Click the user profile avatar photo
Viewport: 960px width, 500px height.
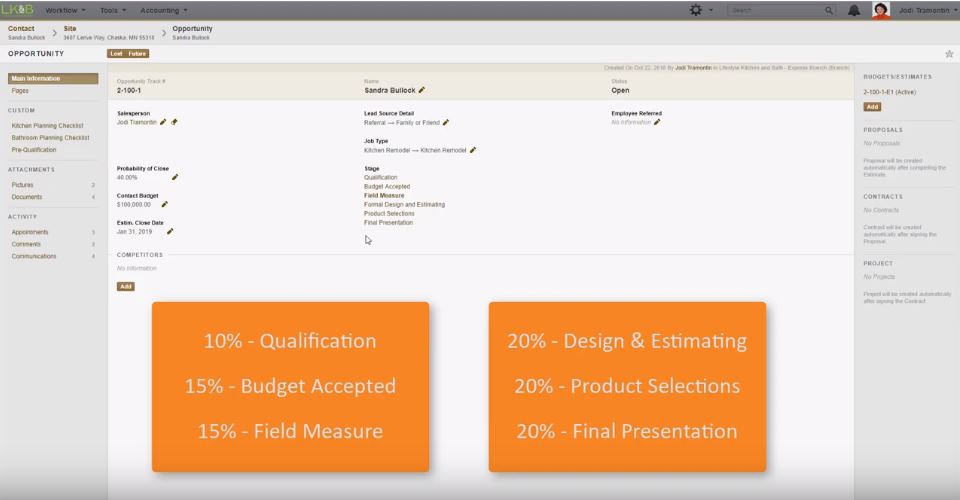[881, 10]
